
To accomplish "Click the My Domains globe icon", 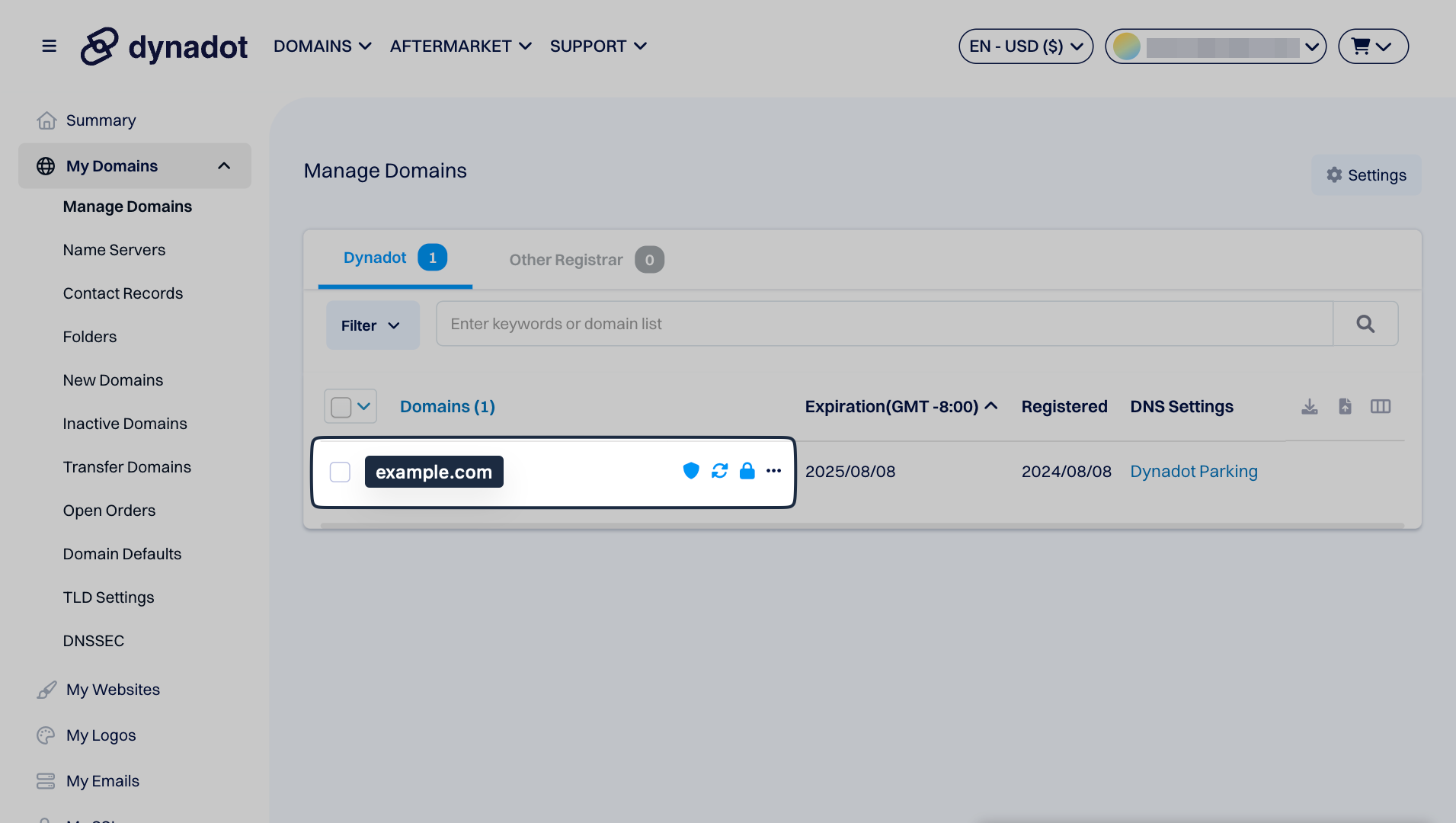I will 46,166.
